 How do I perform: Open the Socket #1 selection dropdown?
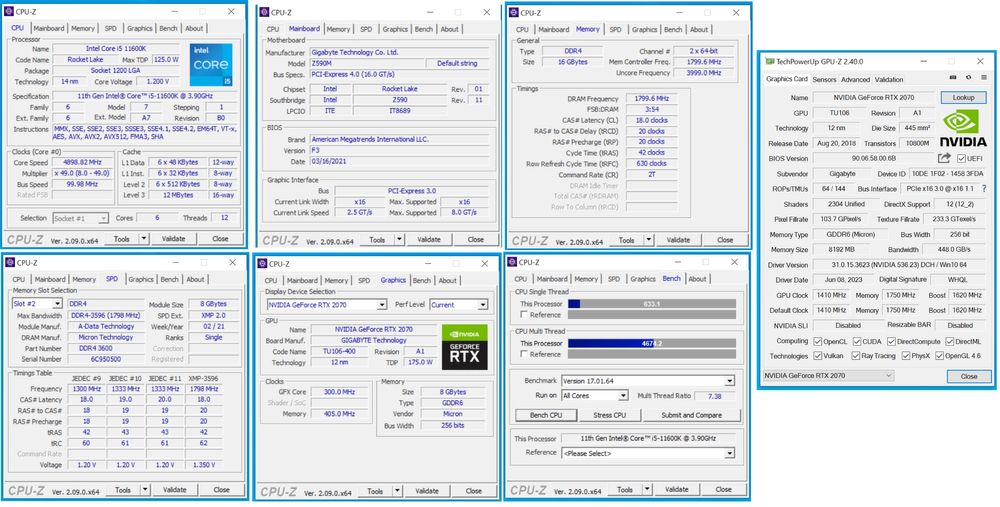point(103,219)
